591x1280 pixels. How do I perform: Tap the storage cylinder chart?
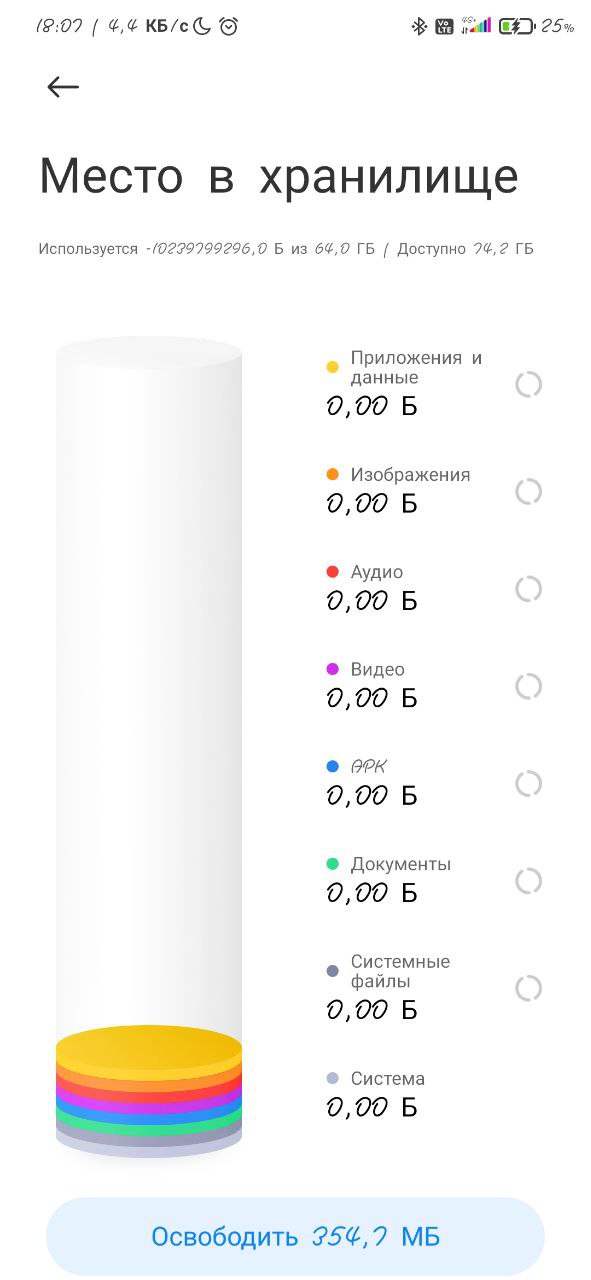coord(150,740)
